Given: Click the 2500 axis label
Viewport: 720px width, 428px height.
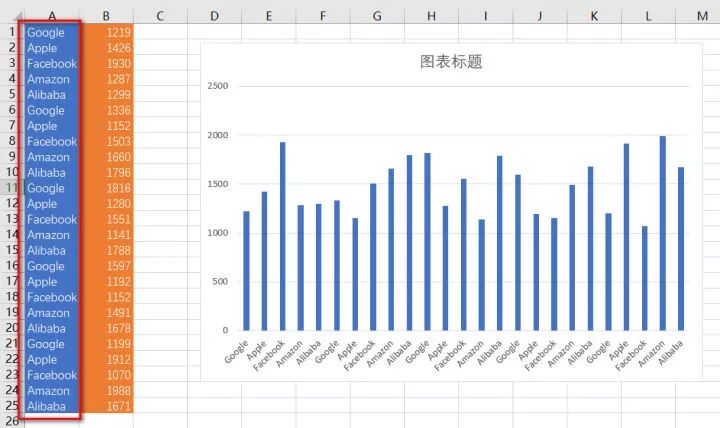Looking at the screenshot, I should coord(218,86).
